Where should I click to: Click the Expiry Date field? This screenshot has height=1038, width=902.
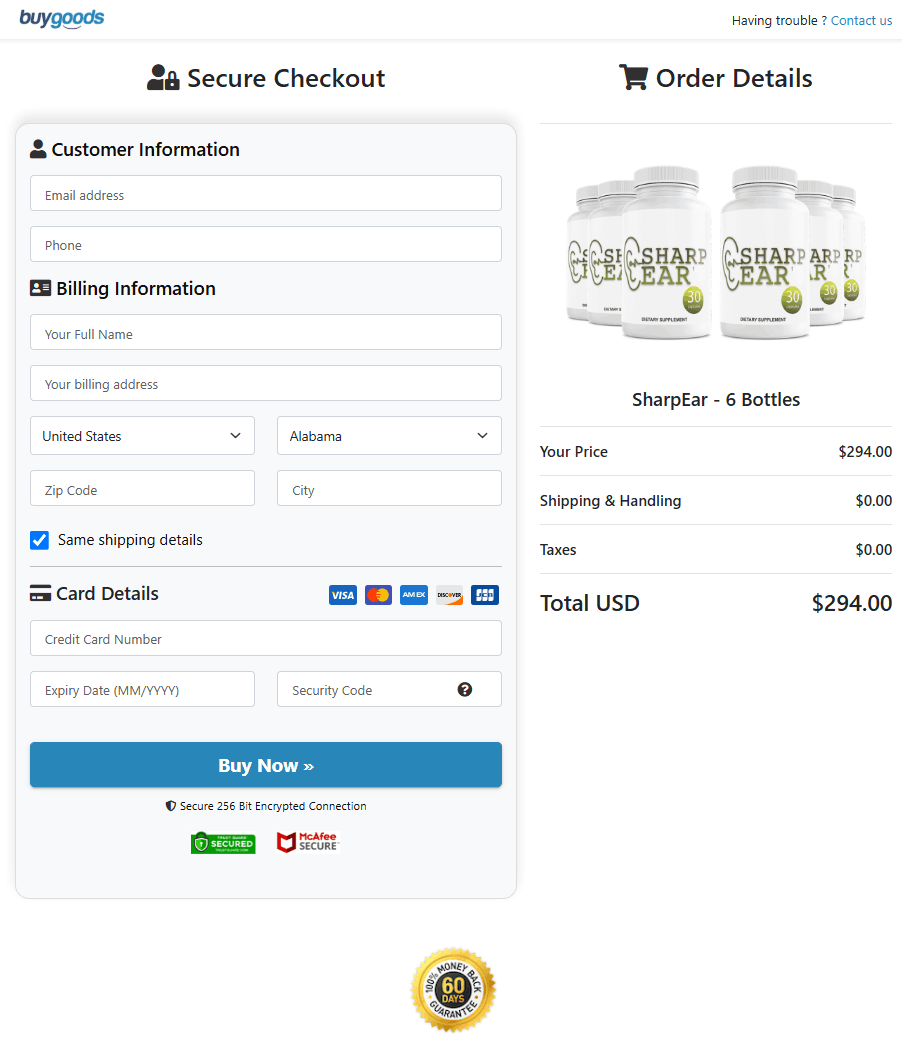[142, 690]
